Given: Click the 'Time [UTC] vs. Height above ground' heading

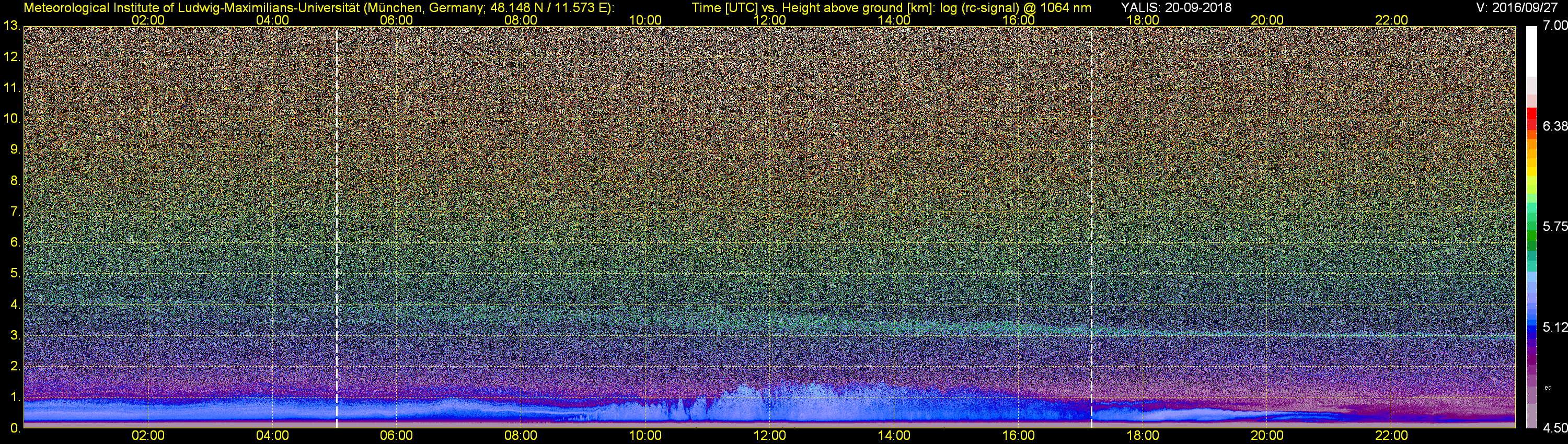Looking at the screenshot, I should pos(813,8).
